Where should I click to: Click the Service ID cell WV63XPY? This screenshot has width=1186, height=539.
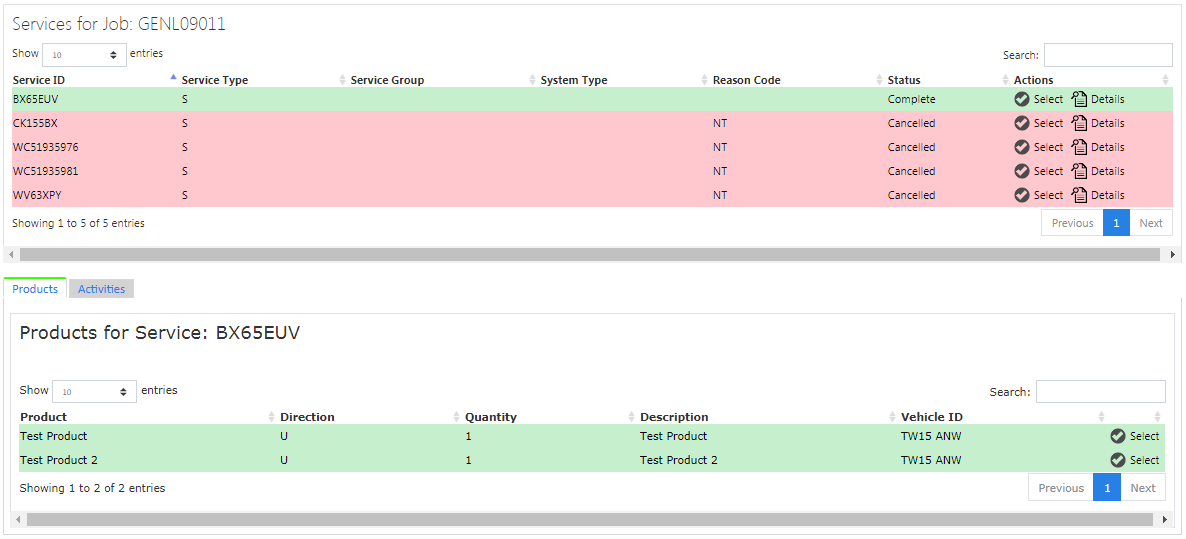[x=37, y=195]
